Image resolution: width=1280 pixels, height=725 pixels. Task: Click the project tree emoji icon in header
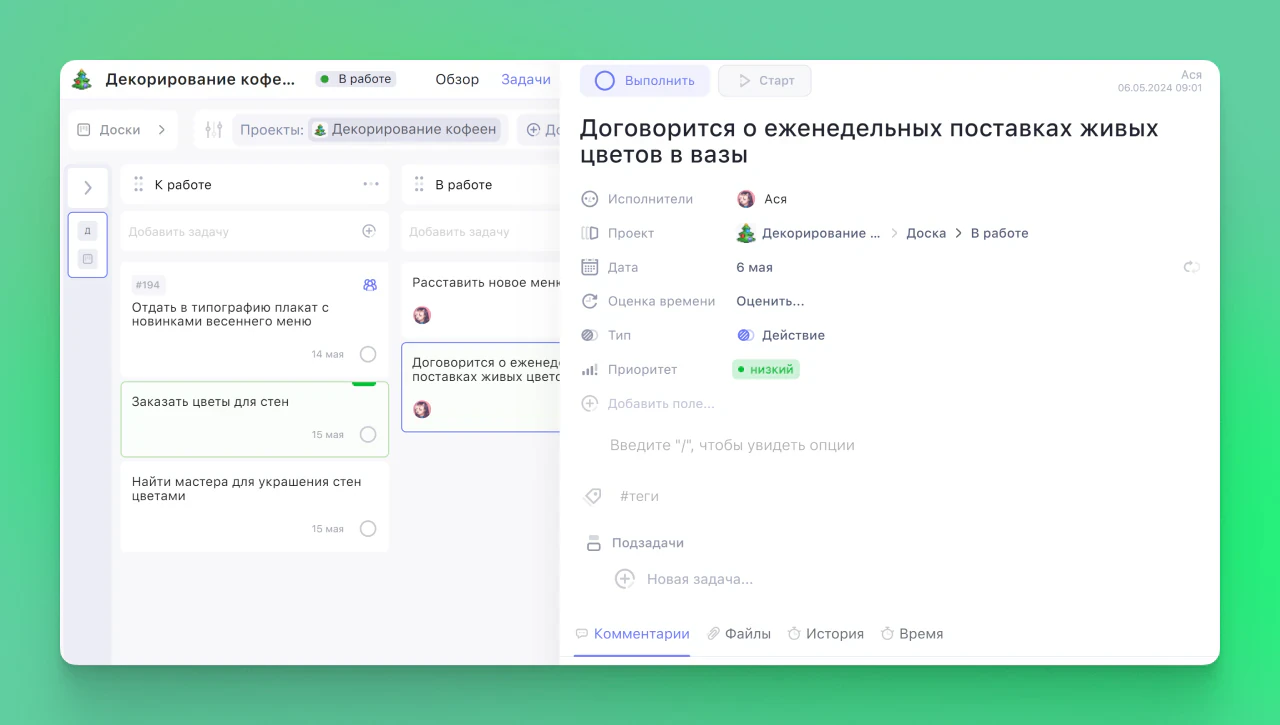click(82, 80)
